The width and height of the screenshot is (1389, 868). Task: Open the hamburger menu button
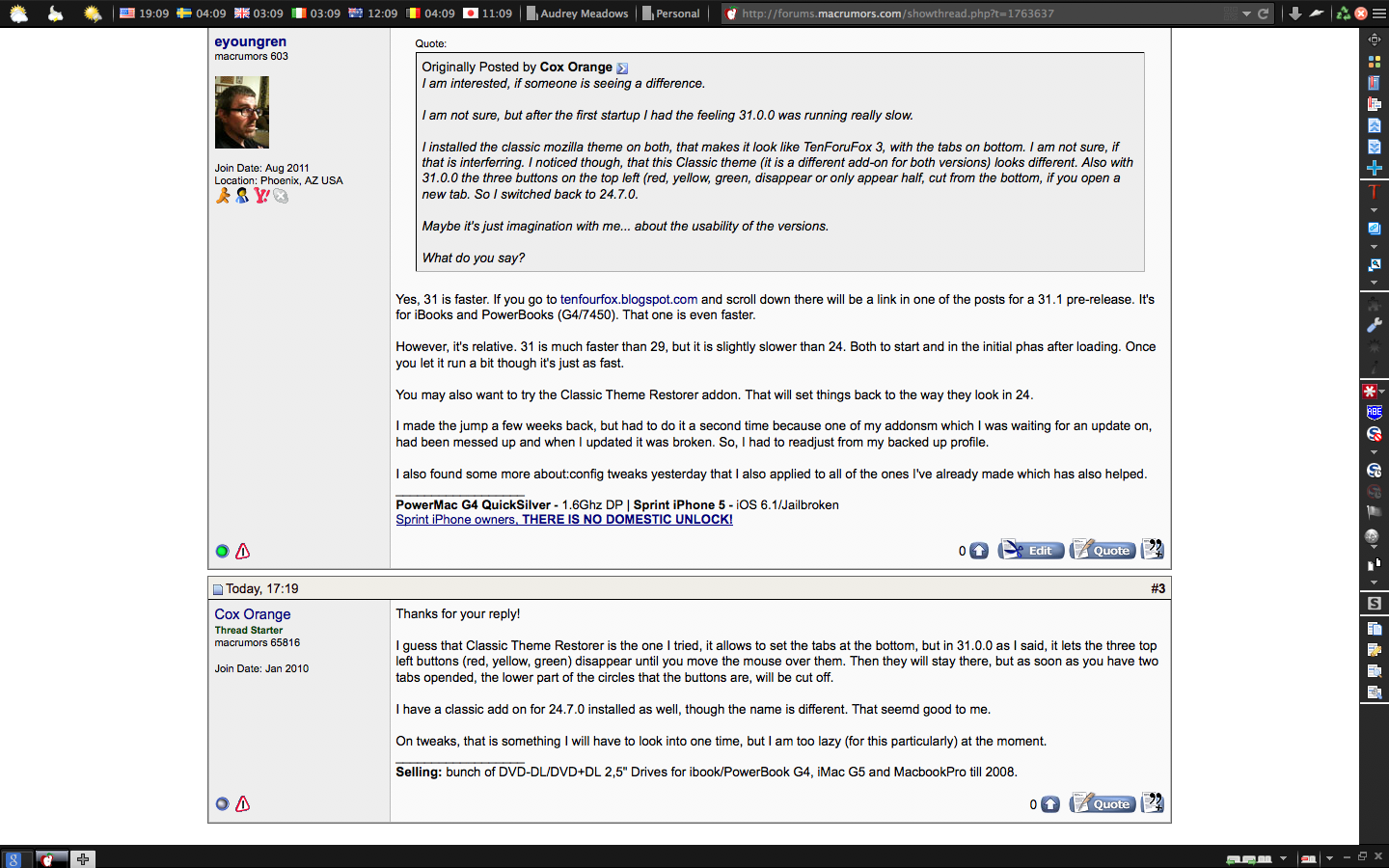point(1377,14)
